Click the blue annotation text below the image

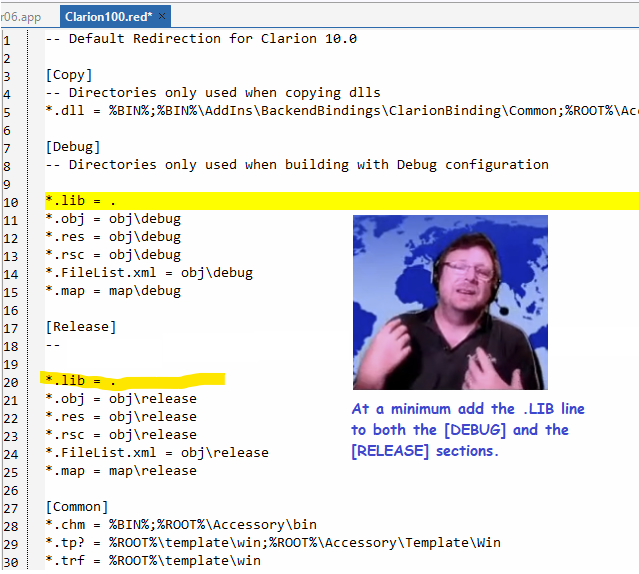click(x=467, y=430)
